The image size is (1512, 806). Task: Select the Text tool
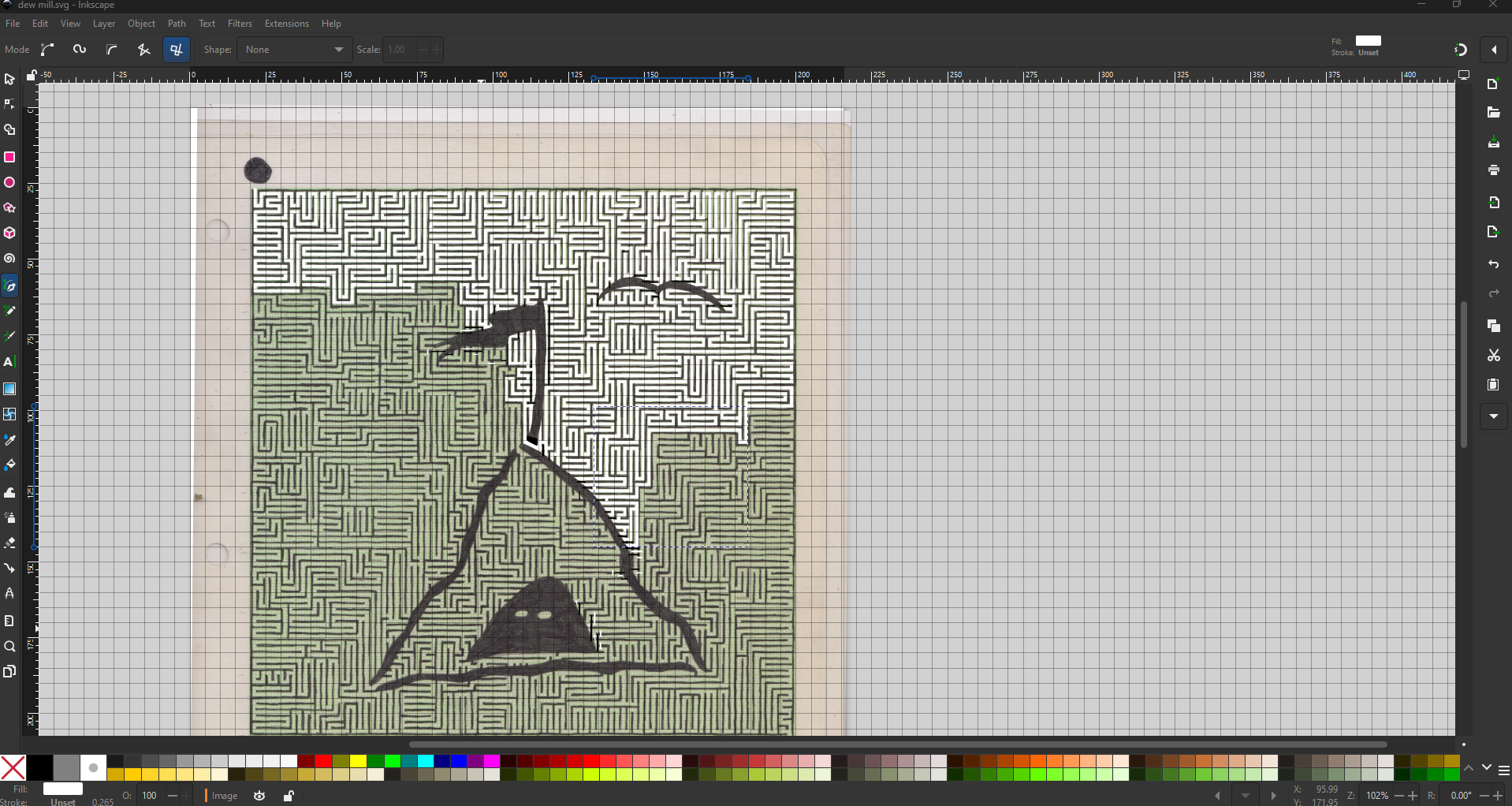[x=9, y=362]
